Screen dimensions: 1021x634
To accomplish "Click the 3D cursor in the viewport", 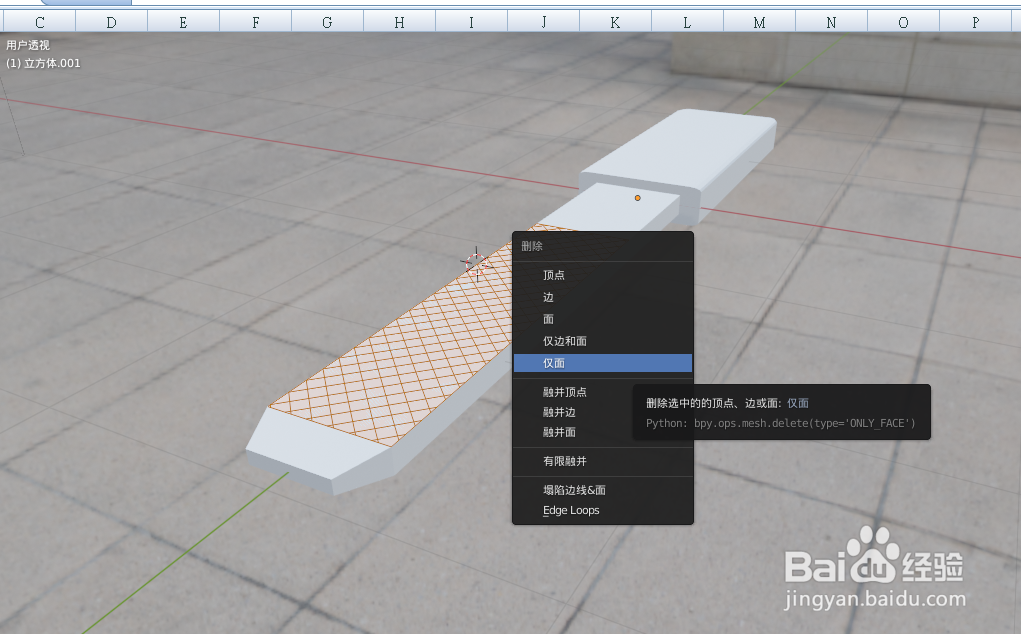I will [x=476, y=262].
